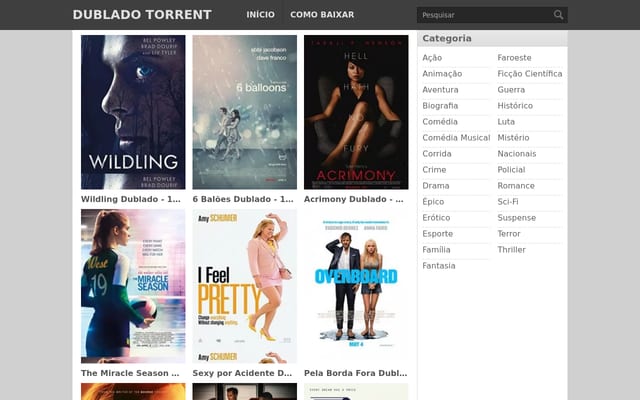Select the Épico category
Image resolution: width=640 pixels, height=400 pixels.
[x=433, y=202]
